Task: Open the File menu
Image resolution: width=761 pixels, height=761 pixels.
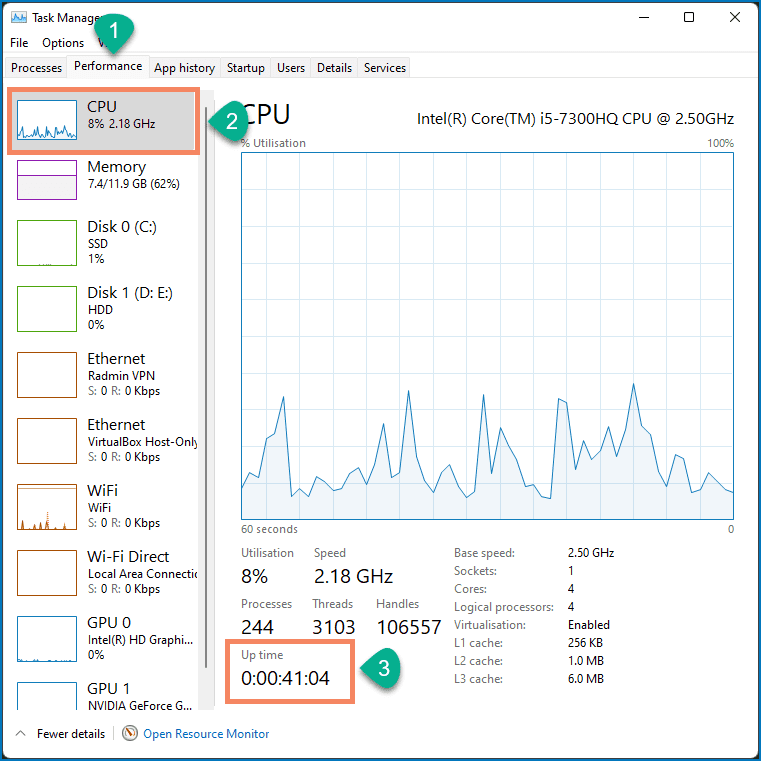Action: [x=19, y=43]
